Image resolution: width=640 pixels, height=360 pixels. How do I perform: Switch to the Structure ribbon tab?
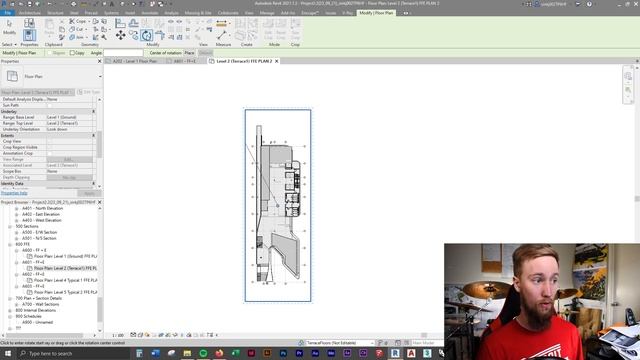55,13
